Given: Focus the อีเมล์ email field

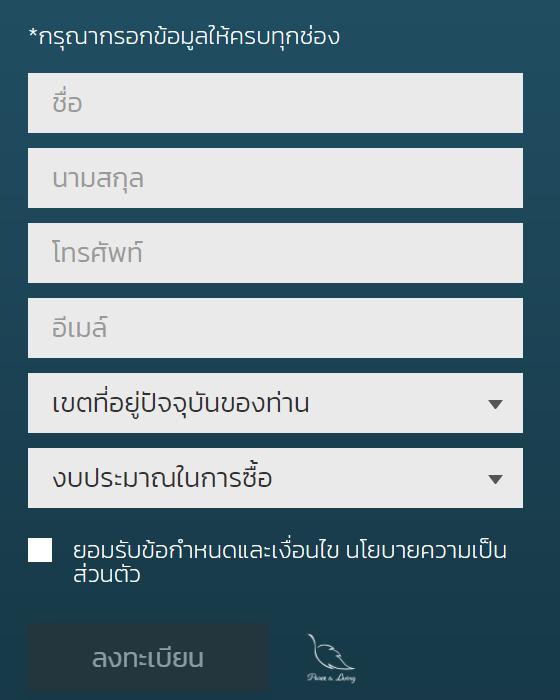Looking at the screenshot, I should tap(275, 328).
